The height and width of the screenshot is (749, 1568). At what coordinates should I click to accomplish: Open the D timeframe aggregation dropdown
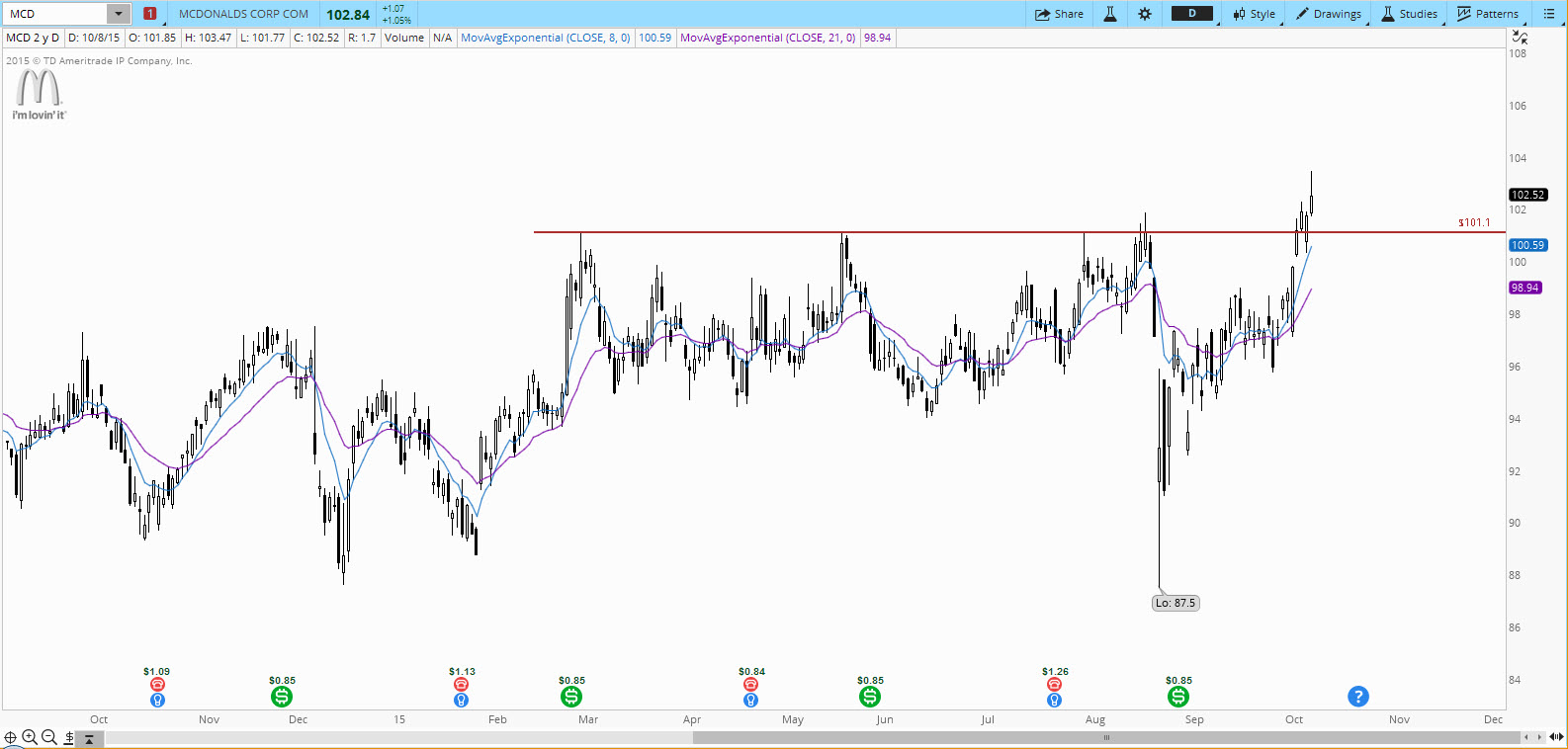1192,14
